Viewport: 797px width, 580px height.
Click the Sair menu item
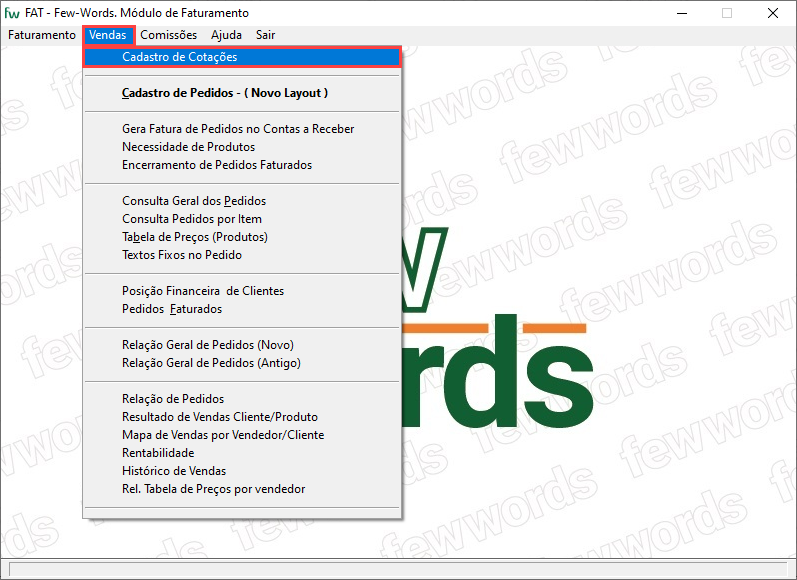pyautogui.click(x=265, y=35)
